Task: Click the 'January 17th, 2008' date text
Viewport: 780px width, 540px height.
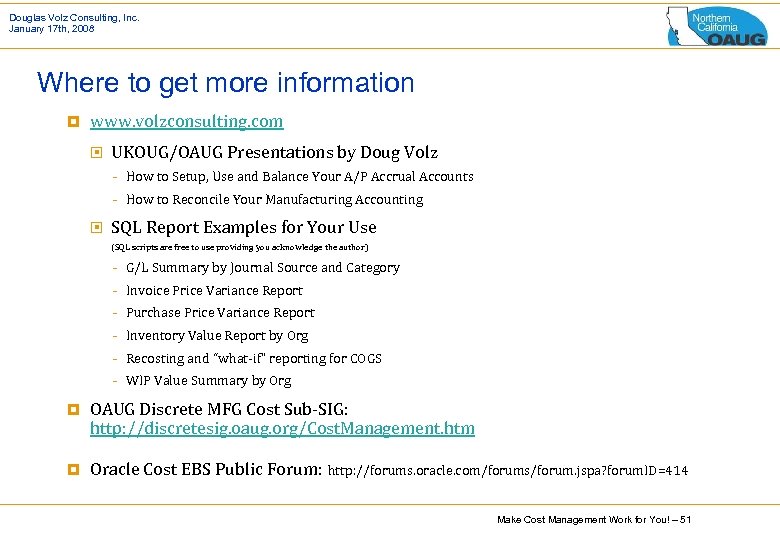Action: click(52, 28)
